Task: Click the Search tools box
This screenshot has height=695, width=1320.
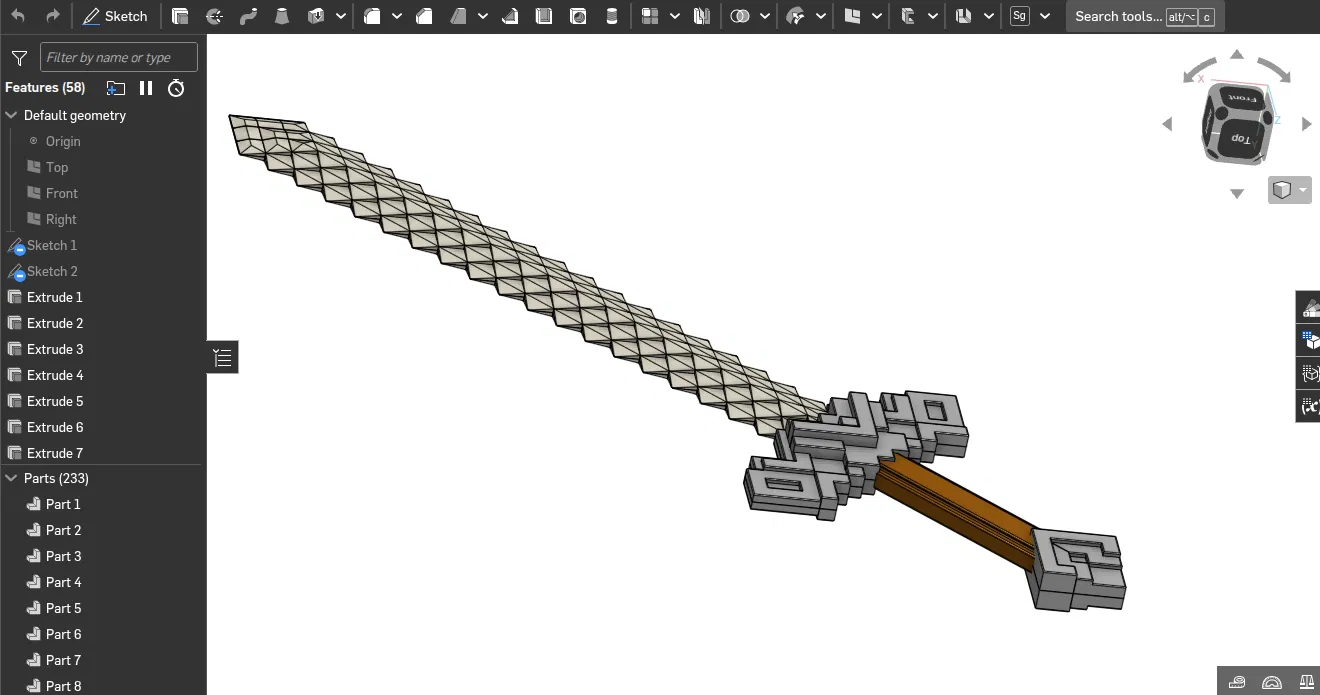Action: tap(1144, 16)
